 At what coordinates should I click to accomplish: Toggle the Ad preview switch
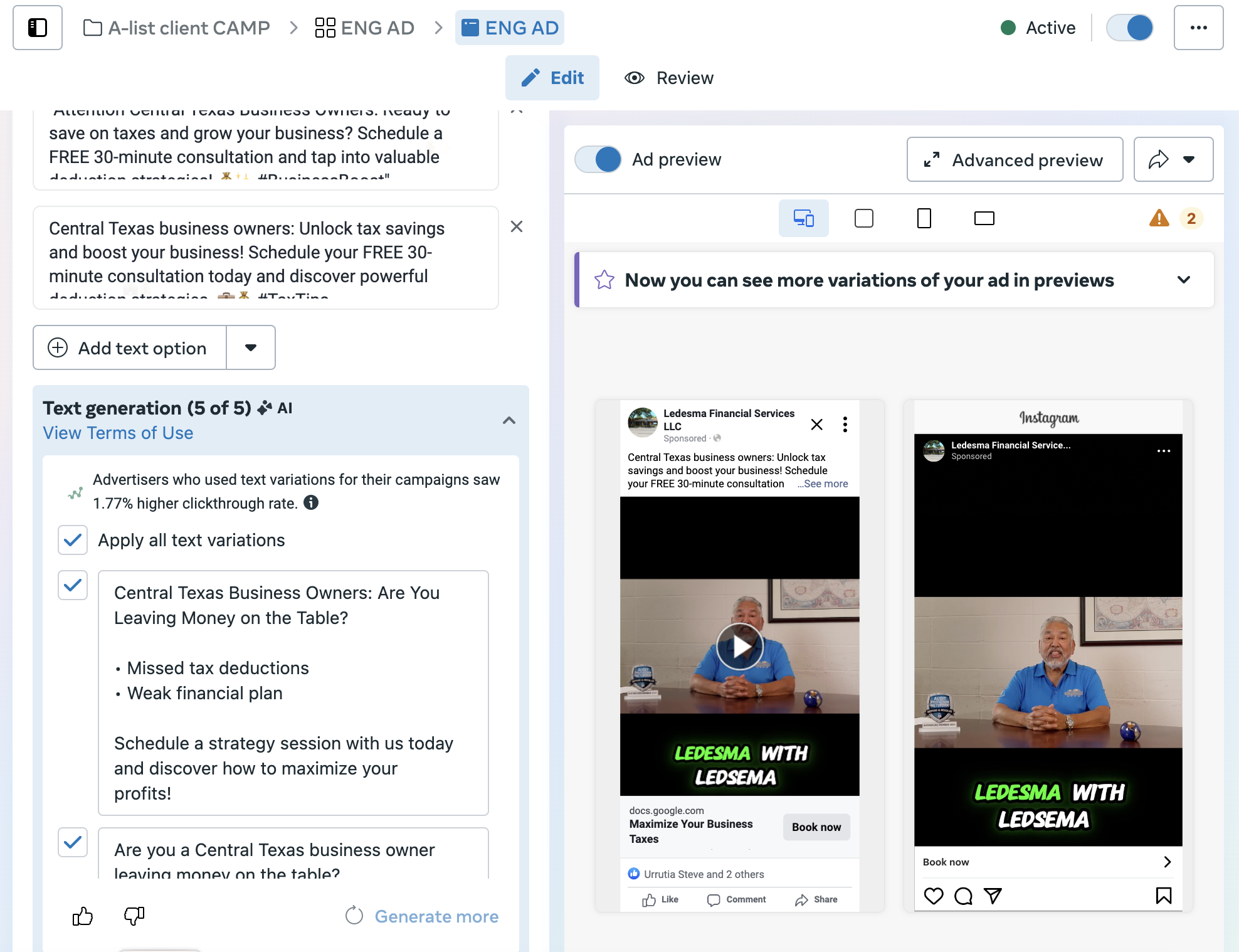598,159
